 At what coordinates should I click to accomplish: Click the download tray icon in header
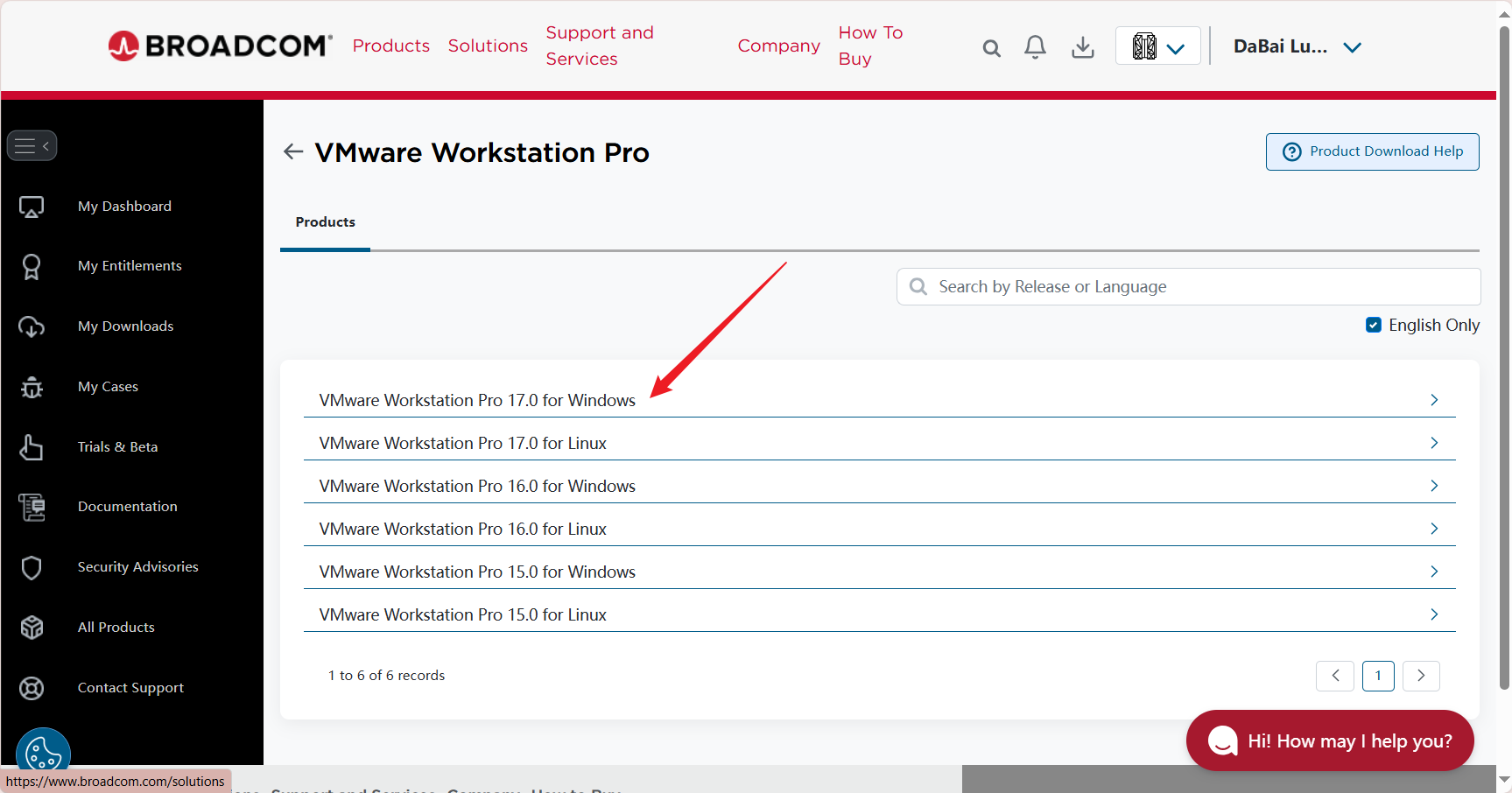point(1083,47)
